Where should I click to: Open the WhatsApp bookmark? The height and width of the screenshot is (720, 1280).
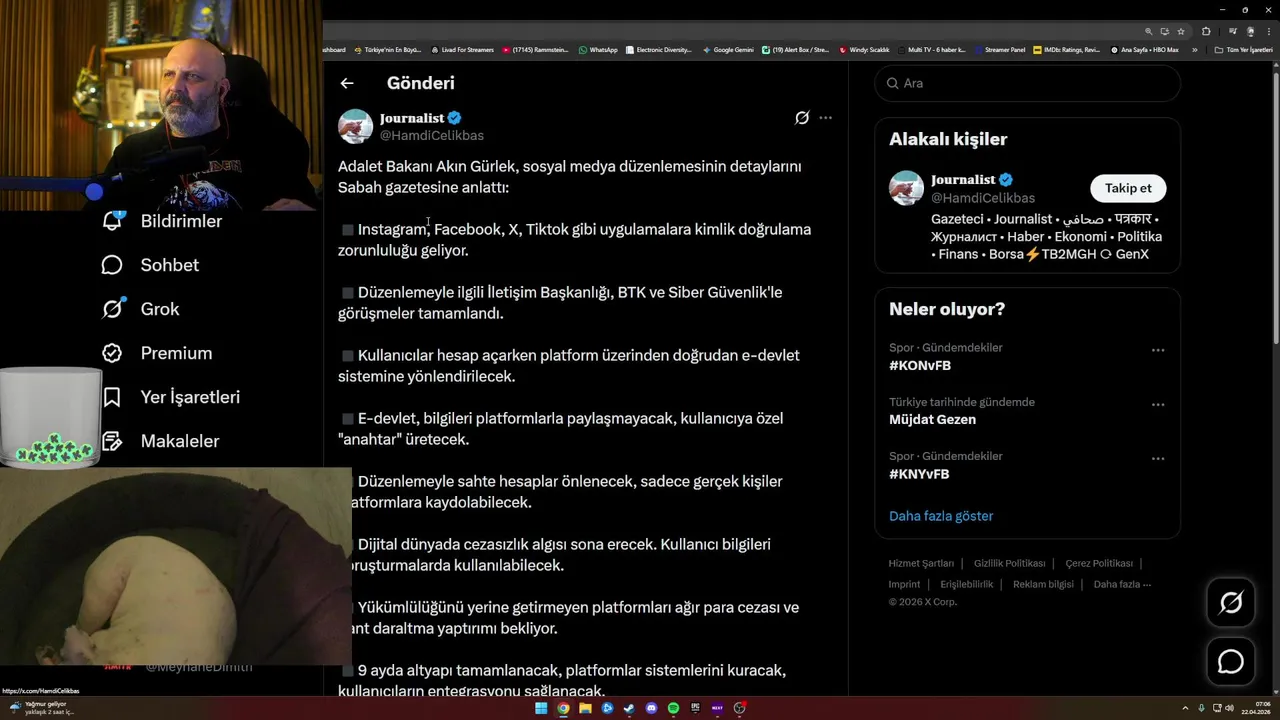click(598, 50)
